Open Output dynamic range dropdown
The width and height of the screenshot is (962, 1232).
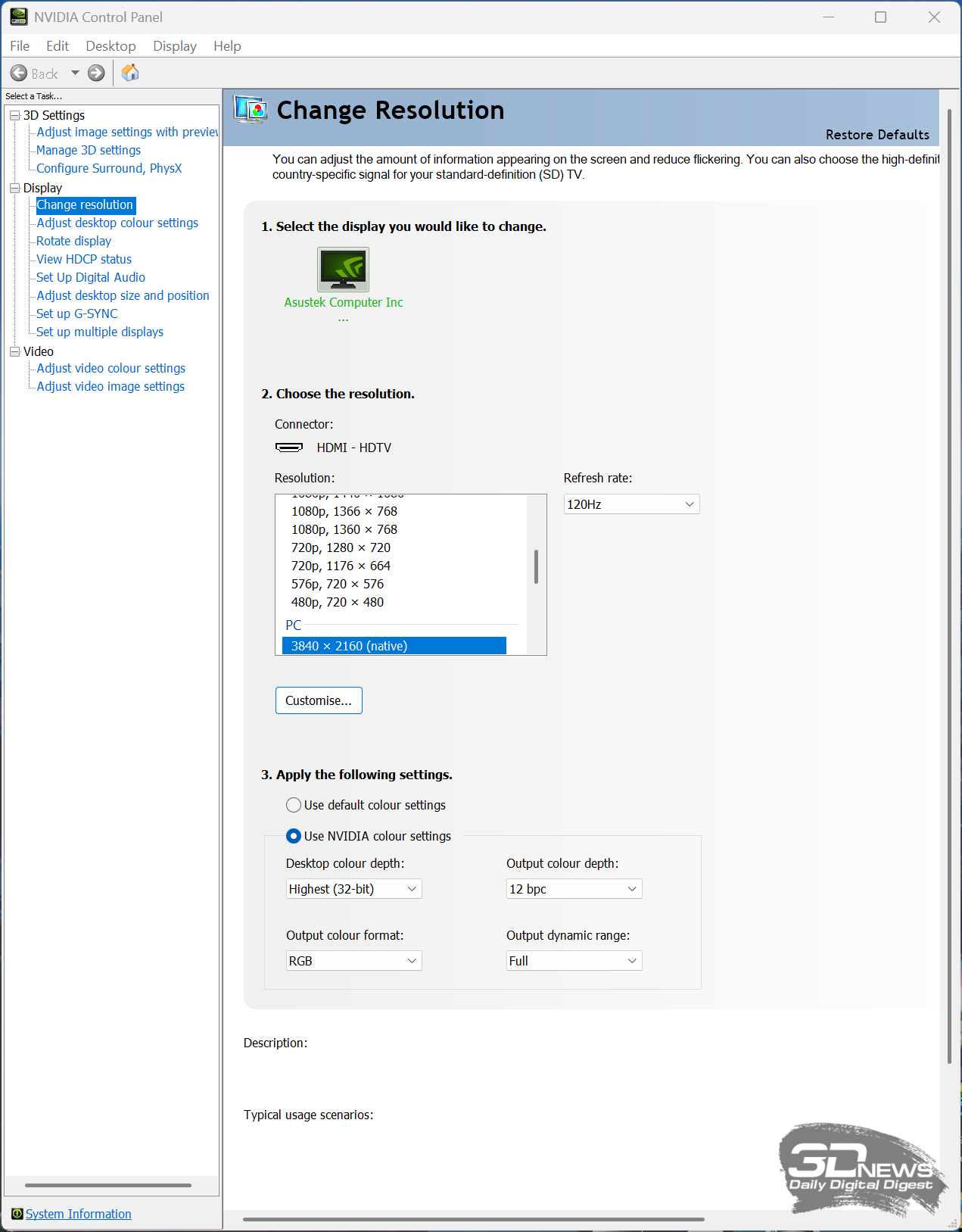point(574,961)
